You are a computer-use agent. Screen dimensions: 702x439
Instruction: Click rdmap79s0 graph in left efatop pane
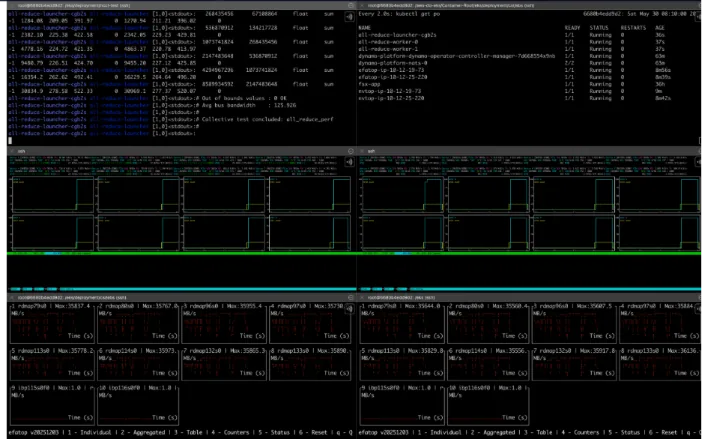(x=51, y=324)
